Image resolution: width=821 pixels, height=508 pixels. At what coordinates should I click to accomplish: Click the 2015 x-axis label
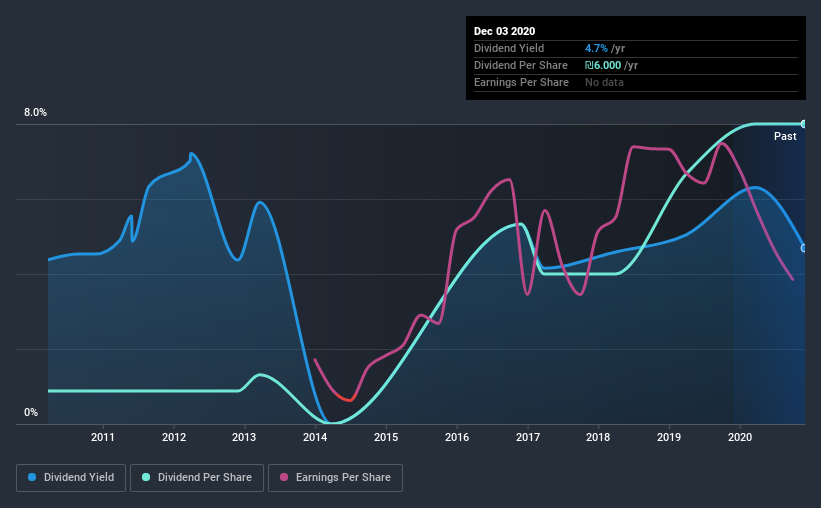[x=386, y=437]
